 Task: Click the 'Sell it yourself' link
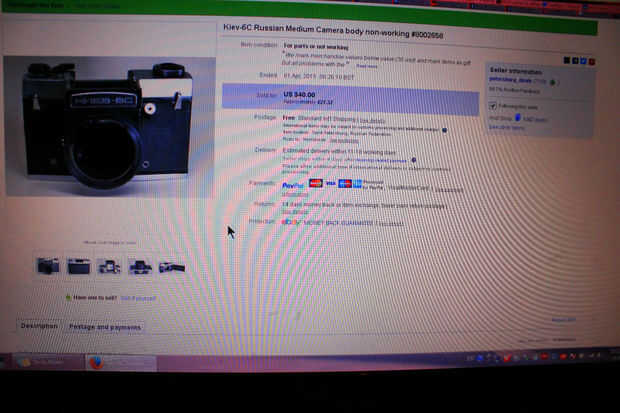point(138,298)
